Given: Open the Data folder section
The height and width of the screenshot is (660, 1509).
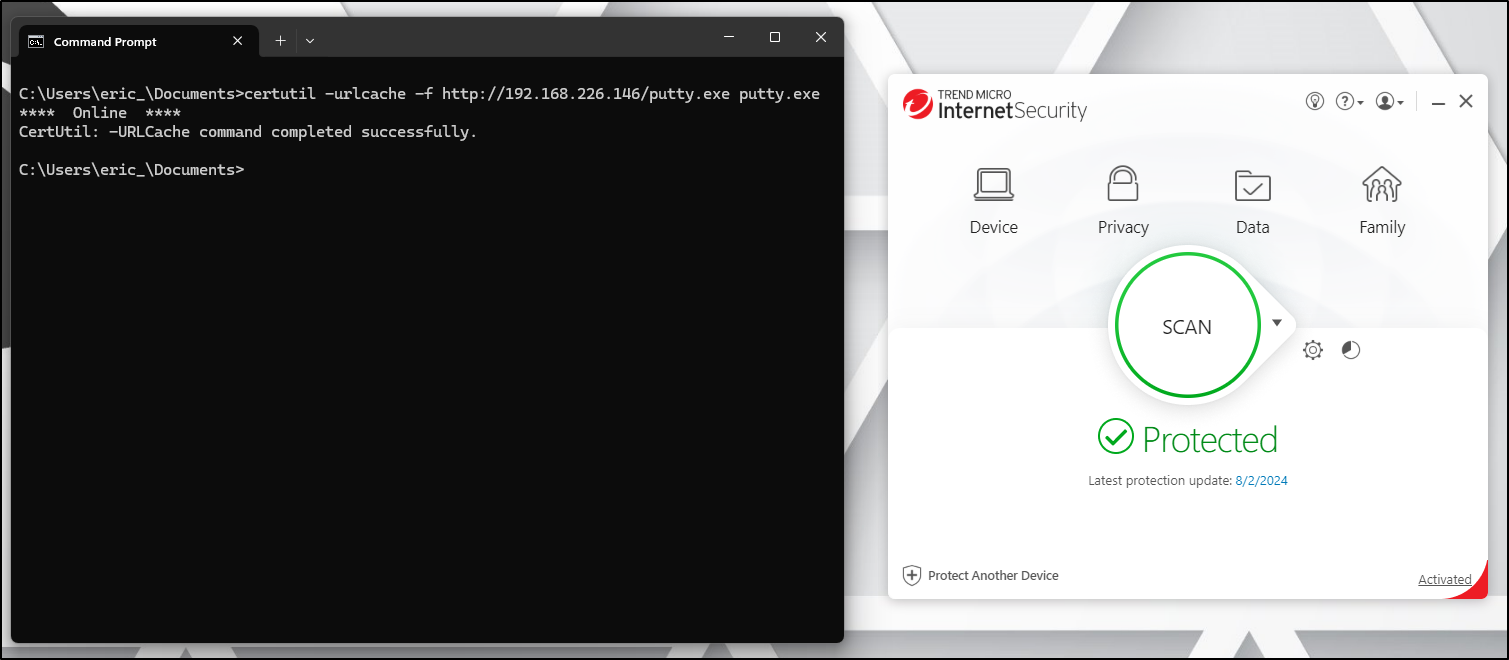Looking at the screenshot, I should tap(1252, 200).
